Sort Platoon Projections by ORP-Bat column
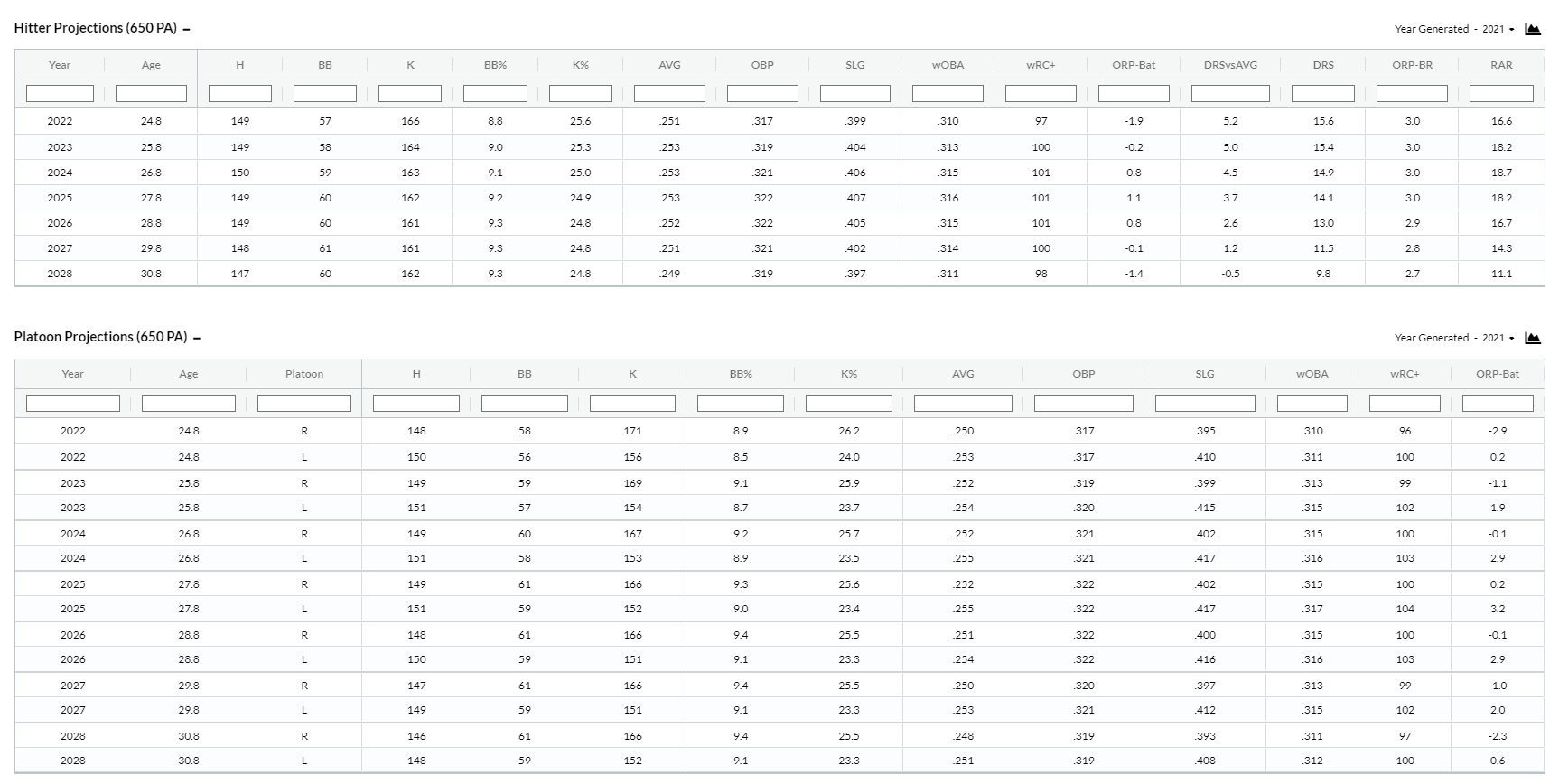This screenshot has width=1559, height=784. tap(1498, 374)
